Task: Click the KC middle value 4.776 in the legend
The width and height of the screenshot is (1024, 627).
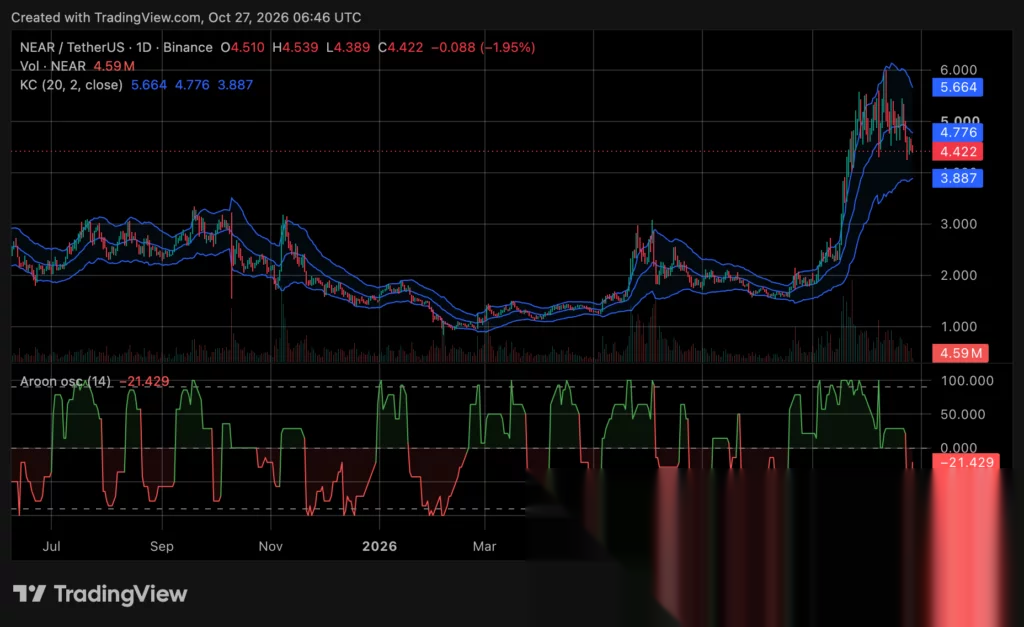Action: click(192, 85)
